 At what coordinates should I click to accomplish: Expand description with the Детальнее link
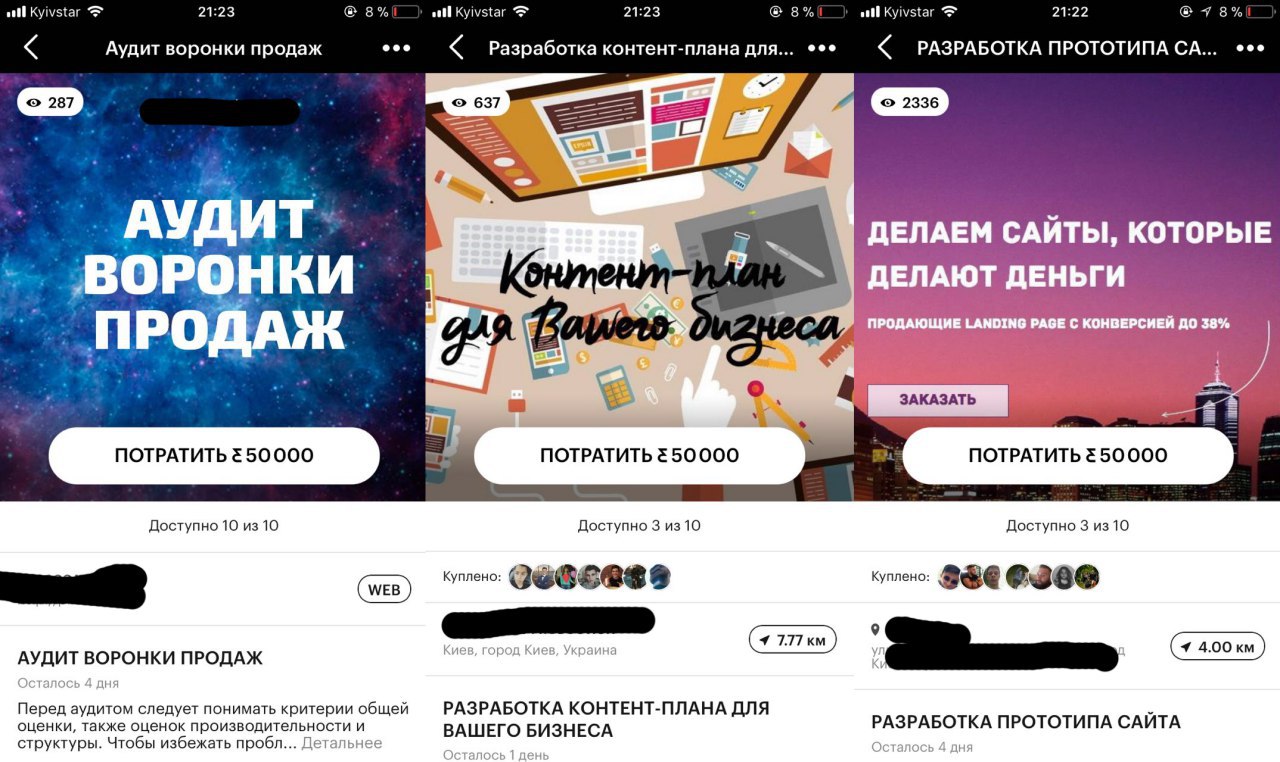coord(341,743)
